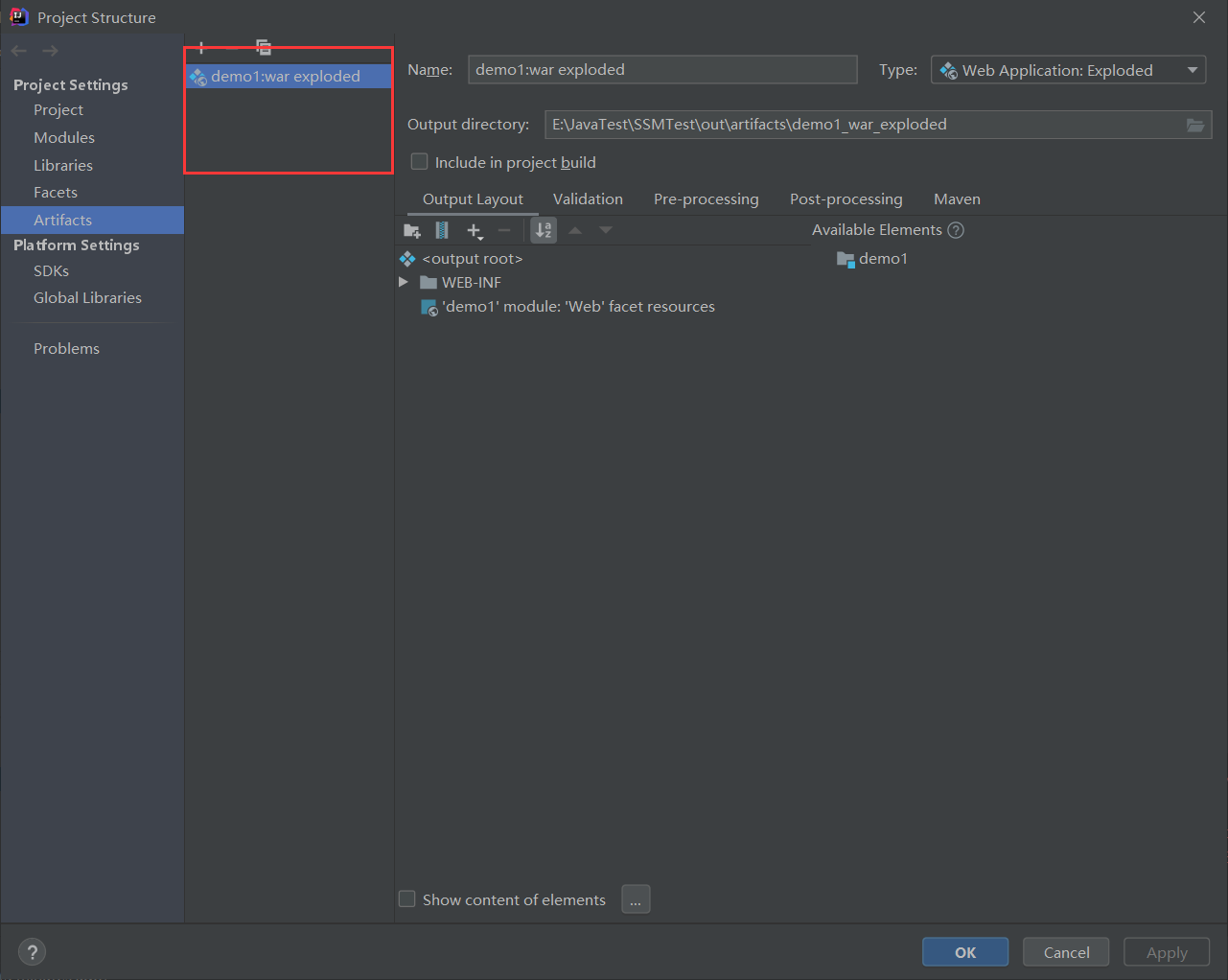Click the Remove minus icon in layout toolbar
The image size is (1228, 980).
504,230
